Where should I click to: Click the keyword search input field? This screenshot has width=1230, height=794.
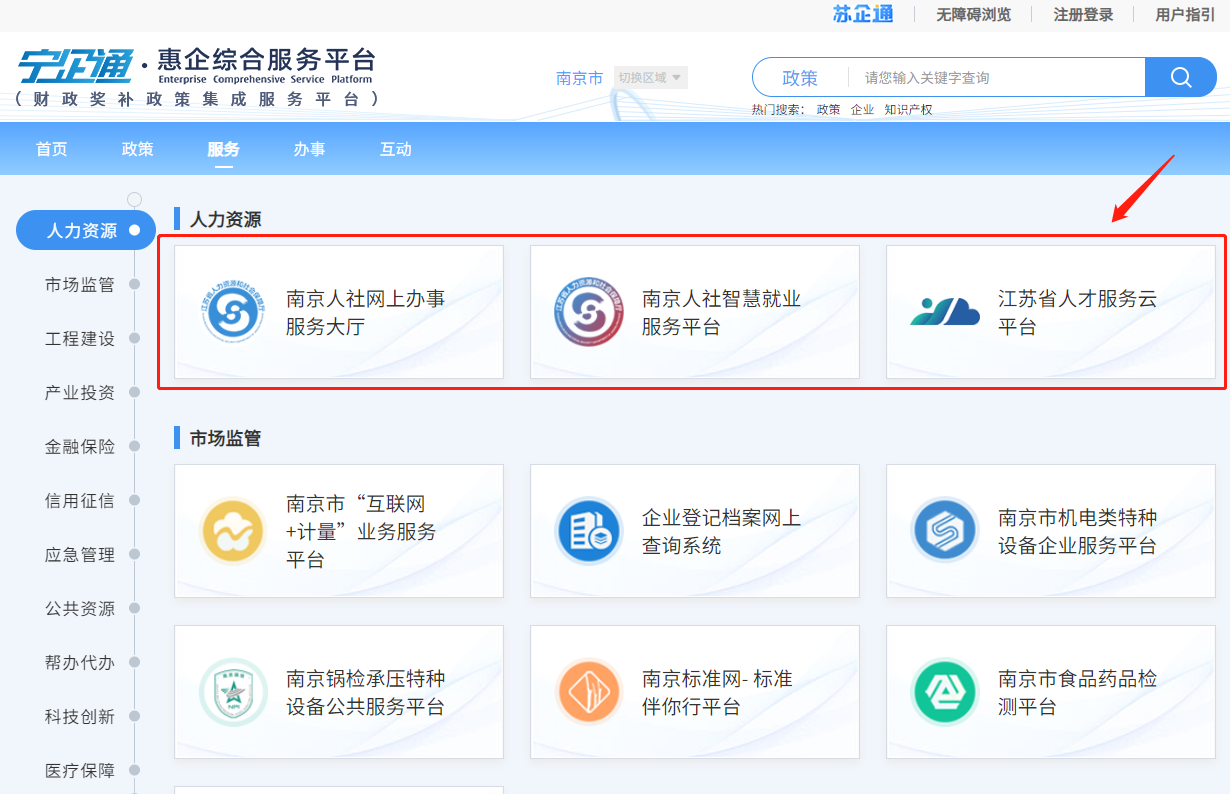click(997, 78)
